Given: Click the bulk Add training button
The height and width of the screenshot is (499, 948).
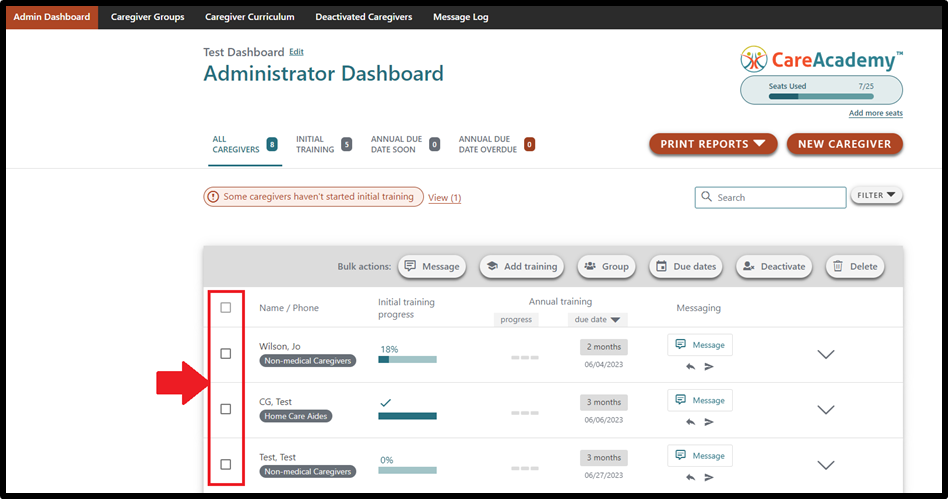Looking at the screenshot, I should pos(521,266).
